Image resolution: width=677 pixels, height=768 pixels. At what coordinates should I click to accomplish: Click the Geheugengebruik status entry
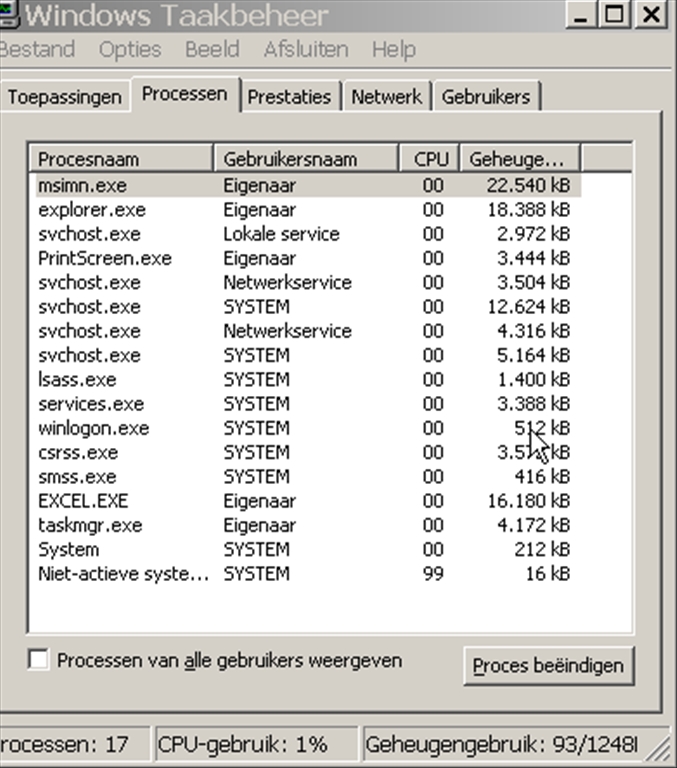502,744
